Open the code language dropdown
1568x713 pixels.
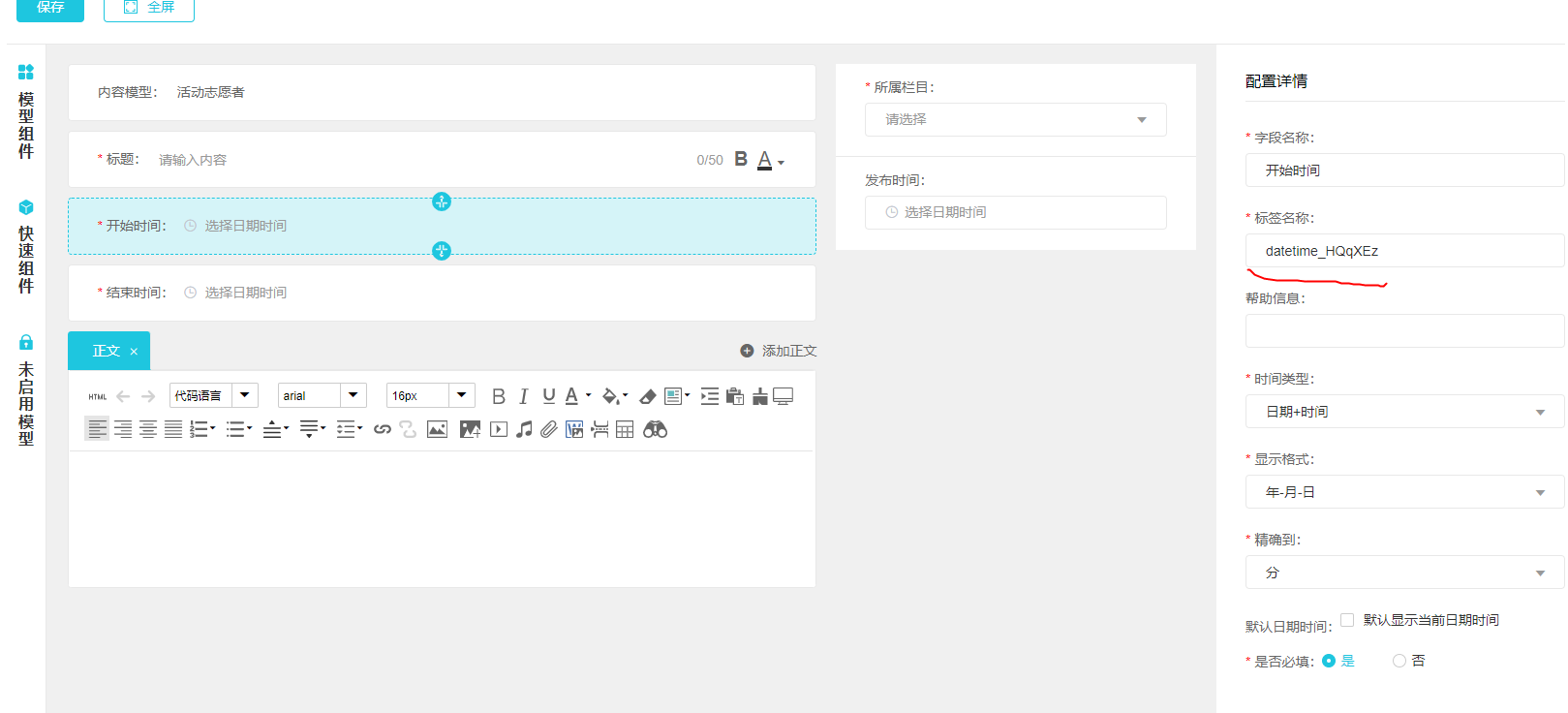[213, 395]
